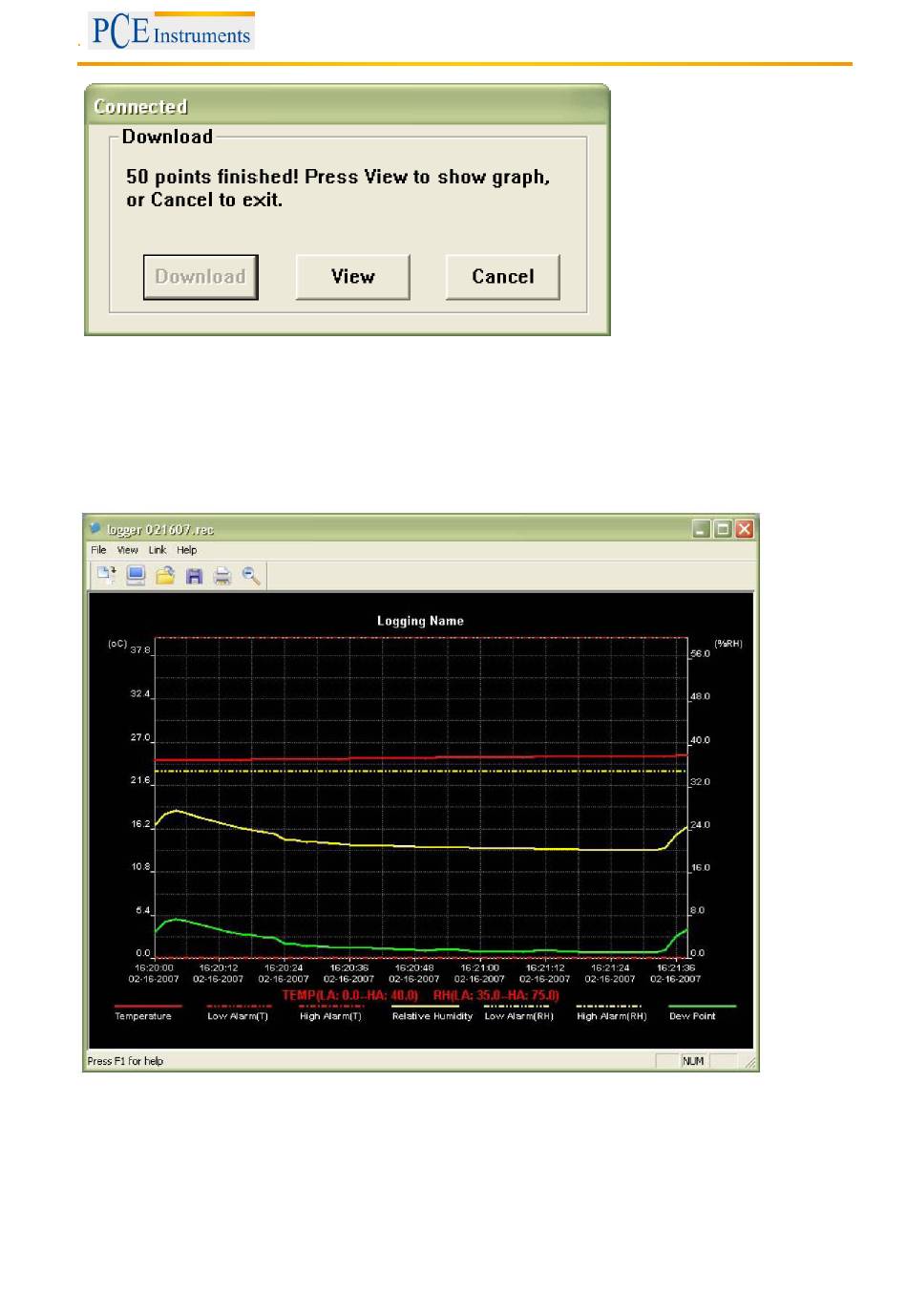Open a file with the folder icon

[x=165, y=576]
